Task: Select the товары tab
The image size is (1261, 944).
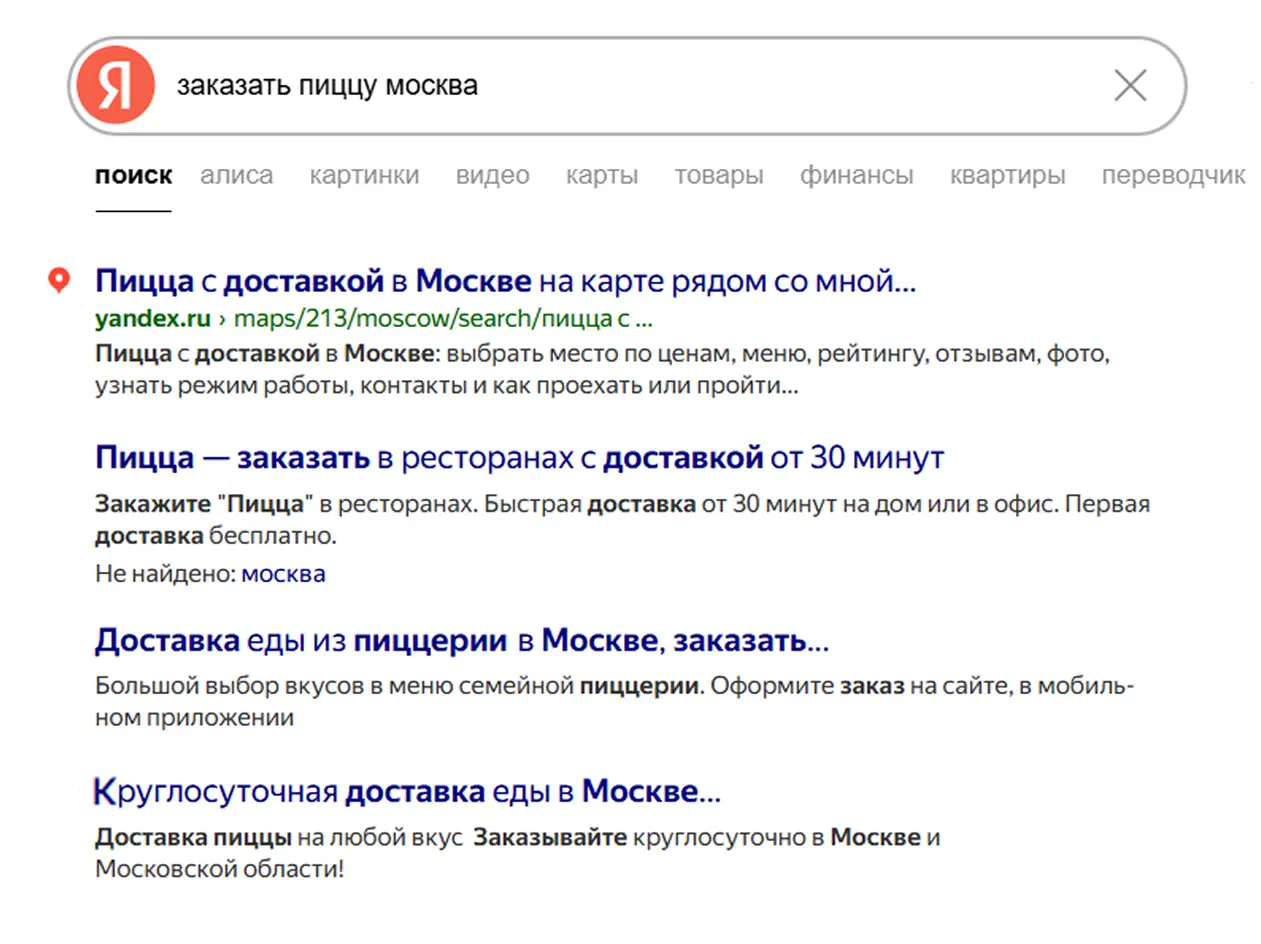Action: point(719,176)
